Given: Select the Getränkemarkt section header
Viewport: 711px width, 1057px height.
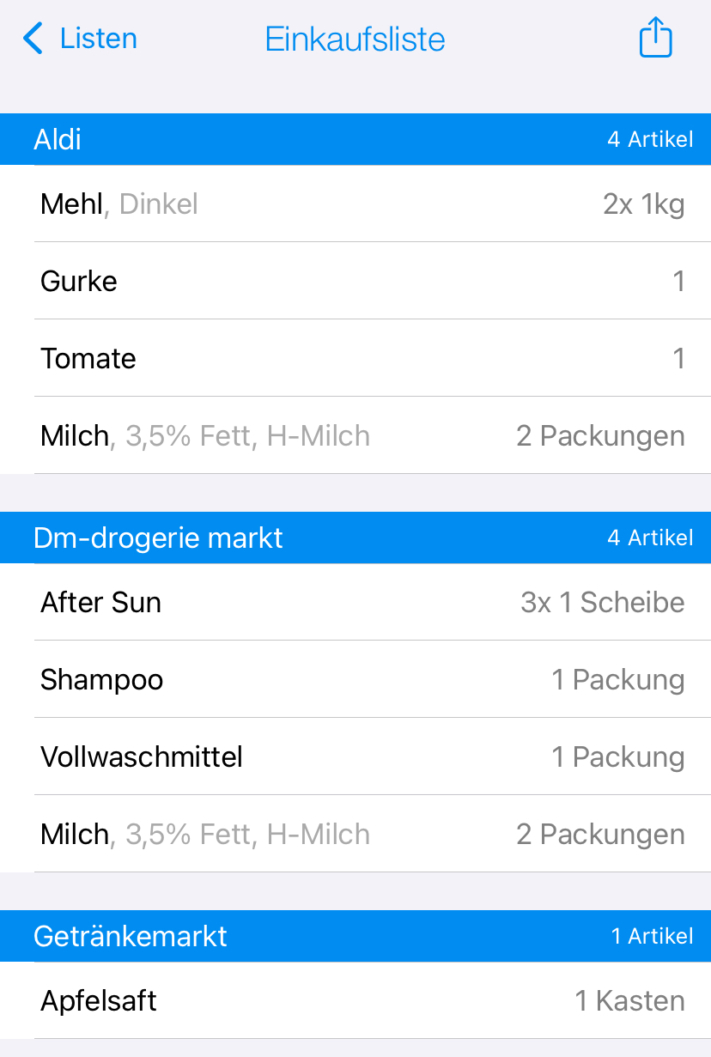Looking at the screenshot, I should 355,936.
